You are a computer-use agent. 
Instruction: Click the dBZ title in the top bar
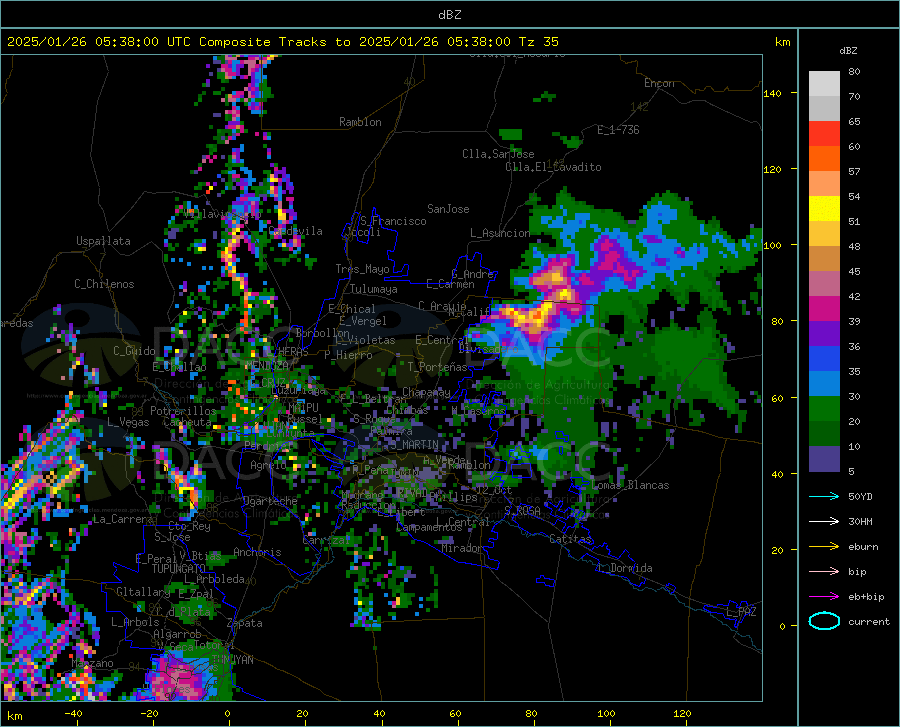pos(449,15)
